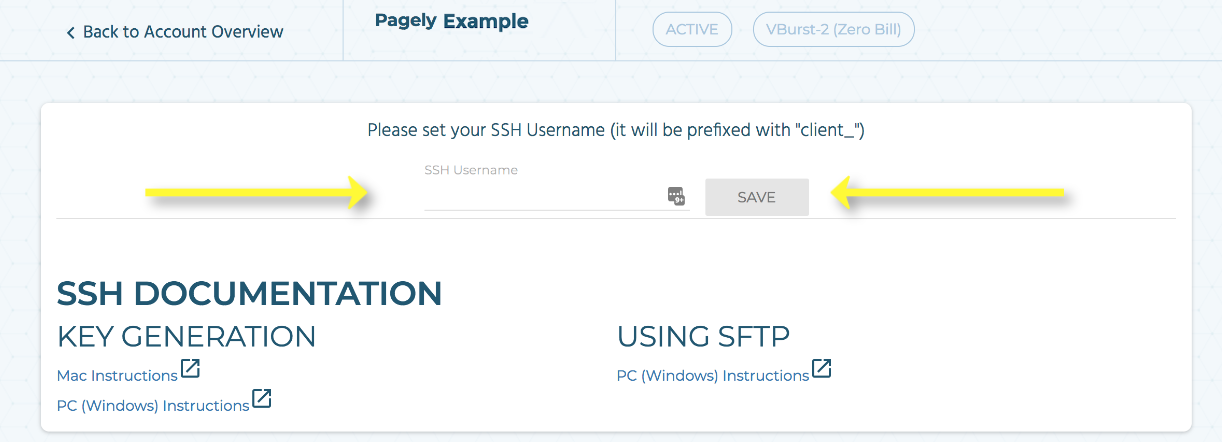Click the yellow arrow pointing at SAVE
The image size is (1222, 442).
[950, 192]
